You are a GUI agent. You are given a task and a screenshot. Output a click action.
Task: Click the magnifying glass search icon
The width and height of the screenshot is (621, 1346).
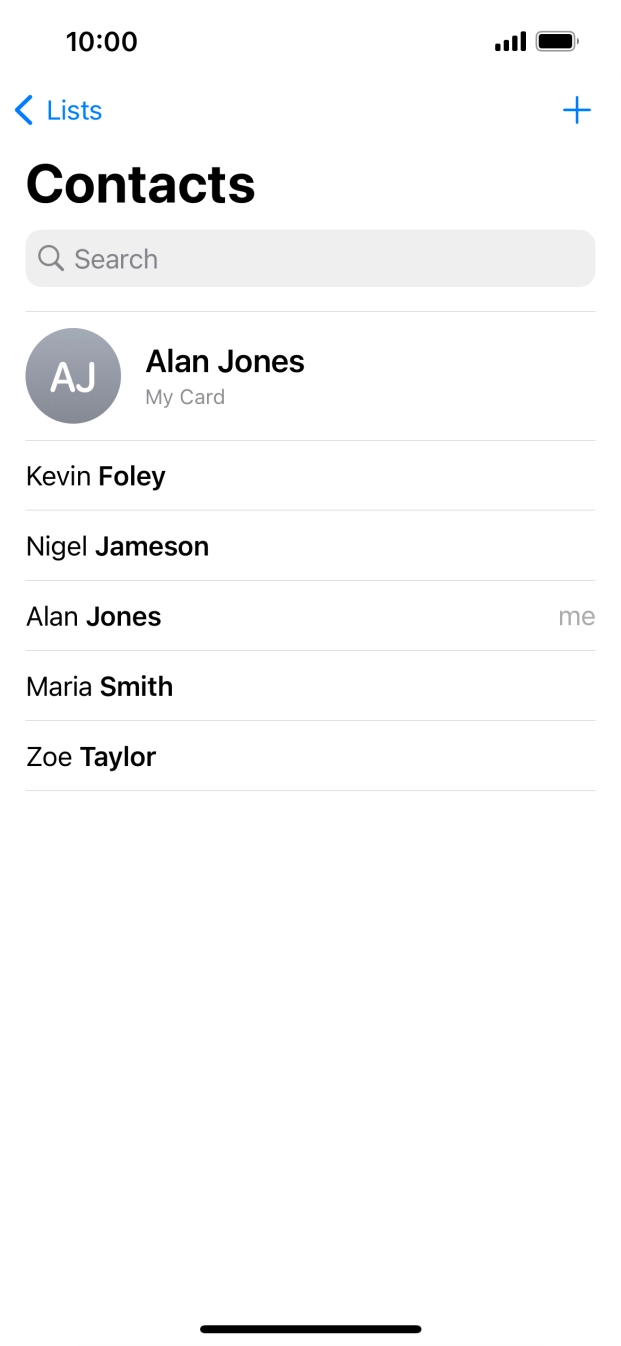coord(50,259)
